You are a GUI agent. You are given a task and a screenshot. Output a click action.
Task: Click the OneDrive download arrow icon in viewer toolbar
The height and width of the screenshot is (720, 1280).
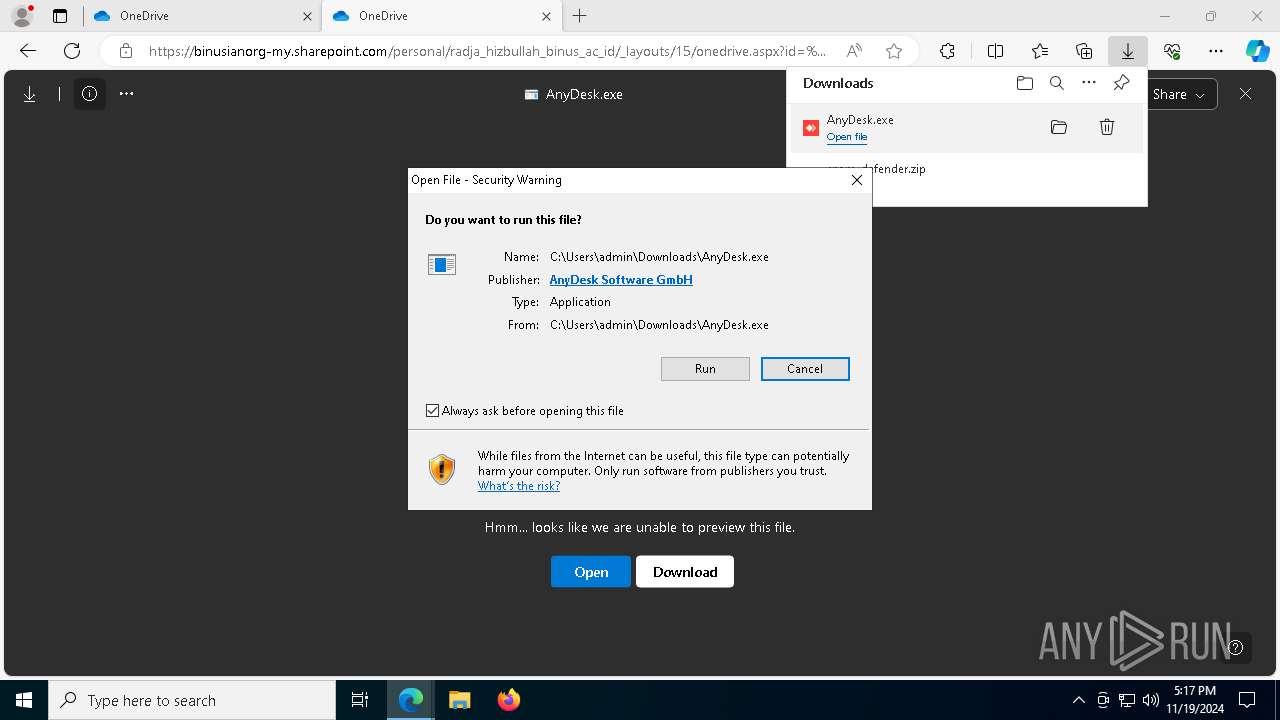30,94
